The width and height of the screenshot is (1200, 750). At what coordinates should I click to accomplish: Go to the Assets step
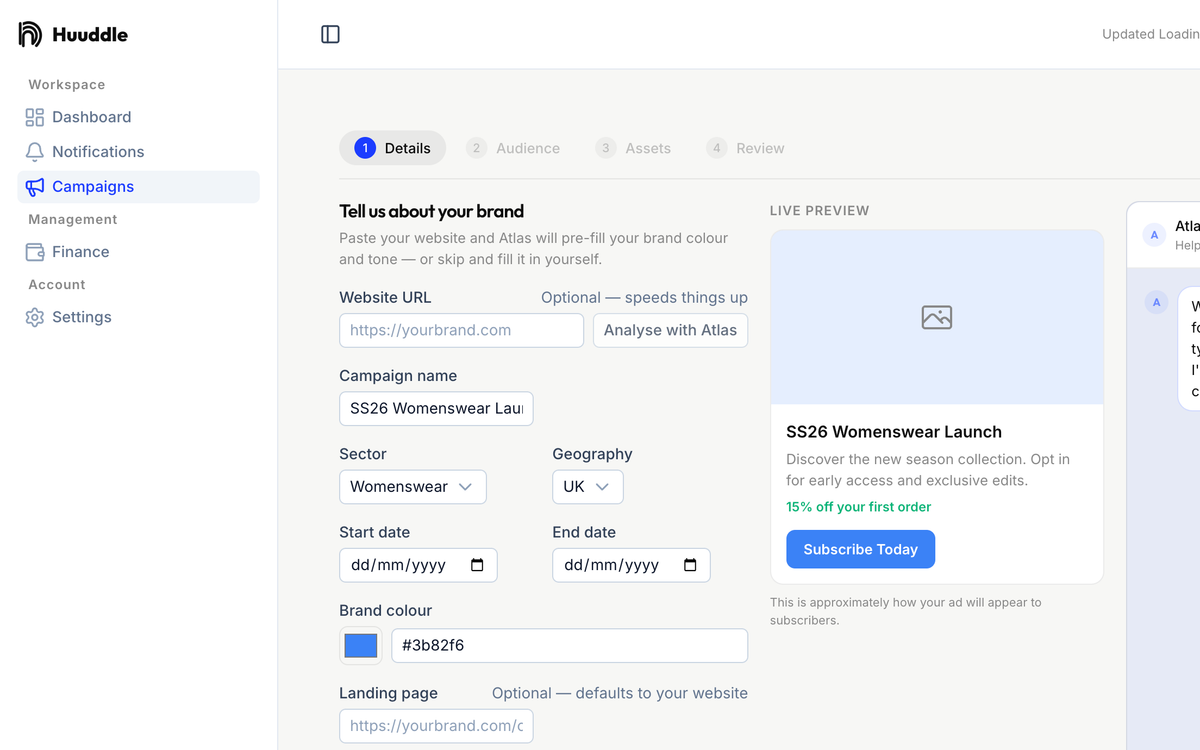coord(633,148)
